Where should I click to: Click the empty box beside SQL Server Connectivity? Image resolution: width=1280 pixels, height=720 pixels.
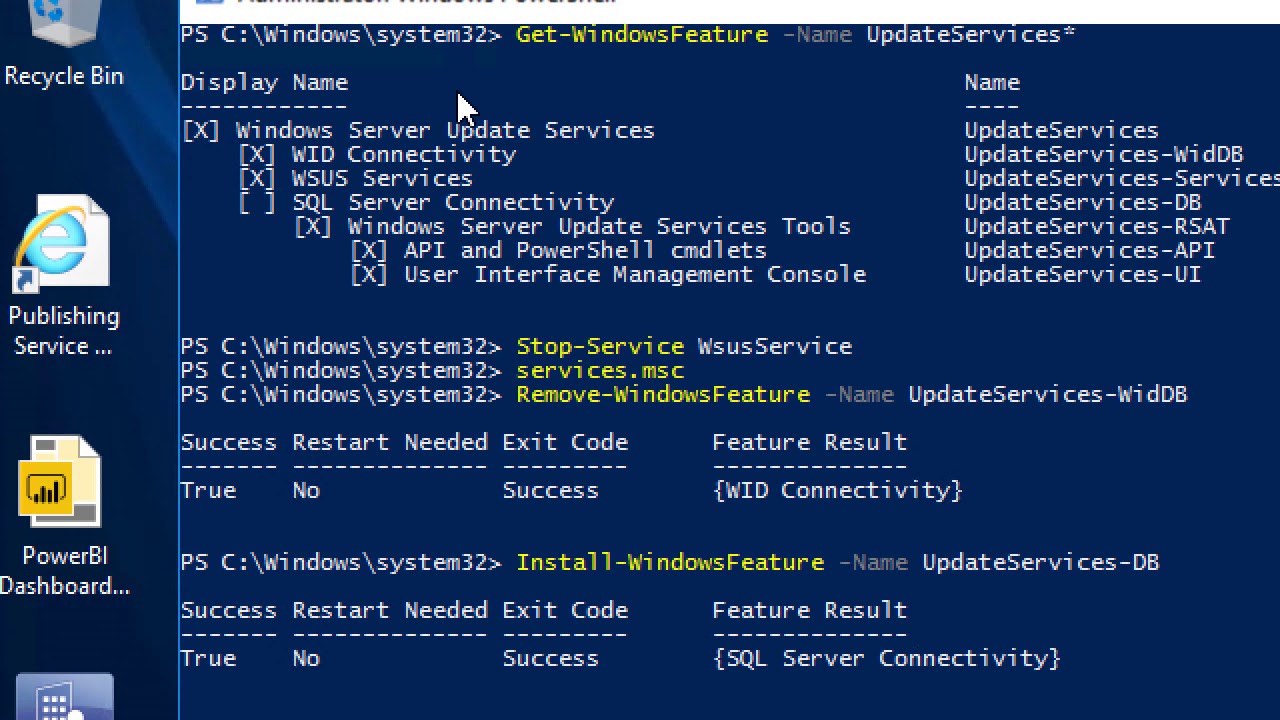coord(257,203)
